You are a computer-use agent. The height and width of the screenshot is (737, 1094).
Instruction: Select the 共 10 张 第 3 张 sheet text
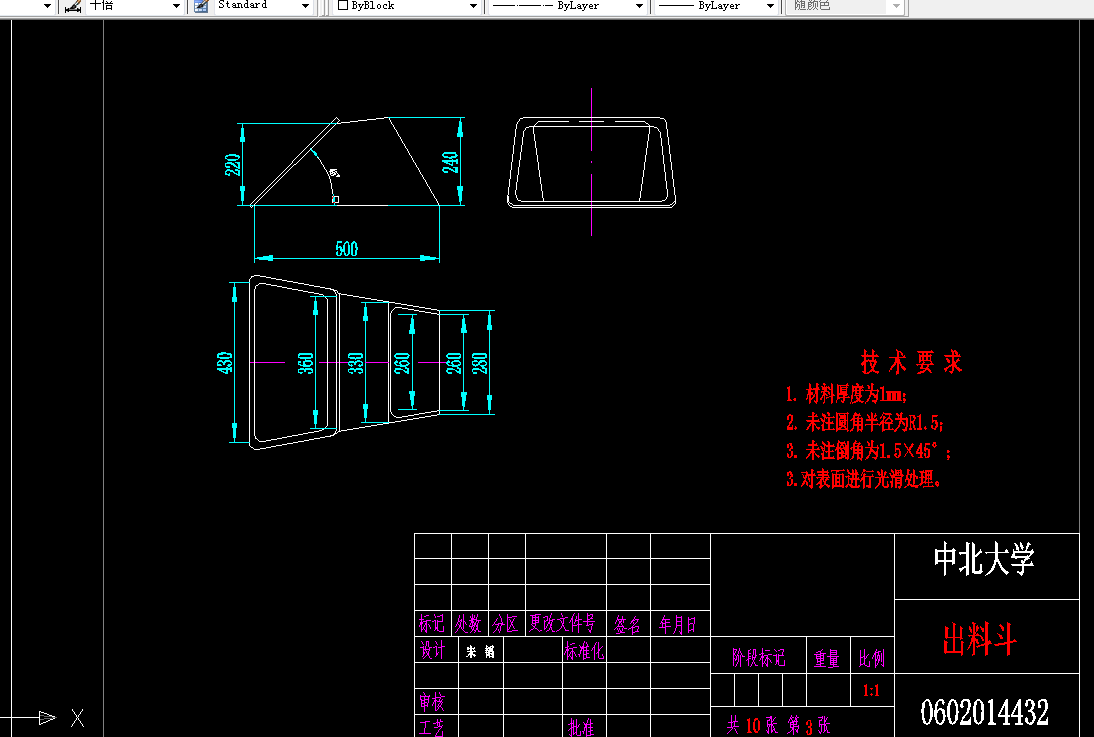[778, 725]
